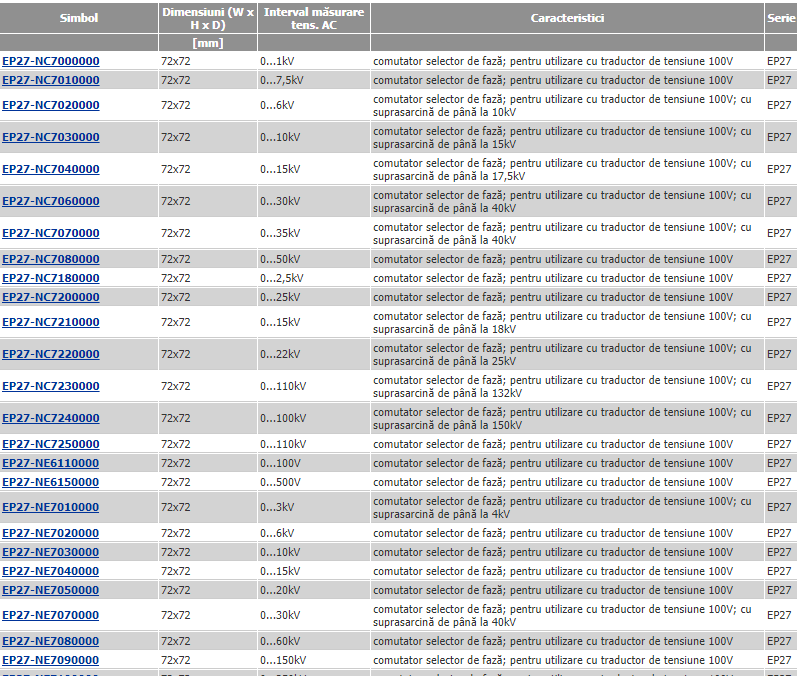This screenshot has width=797, height=676.
Task: Click the Interval măsurare tens. AC header
Action: (314, 18)
